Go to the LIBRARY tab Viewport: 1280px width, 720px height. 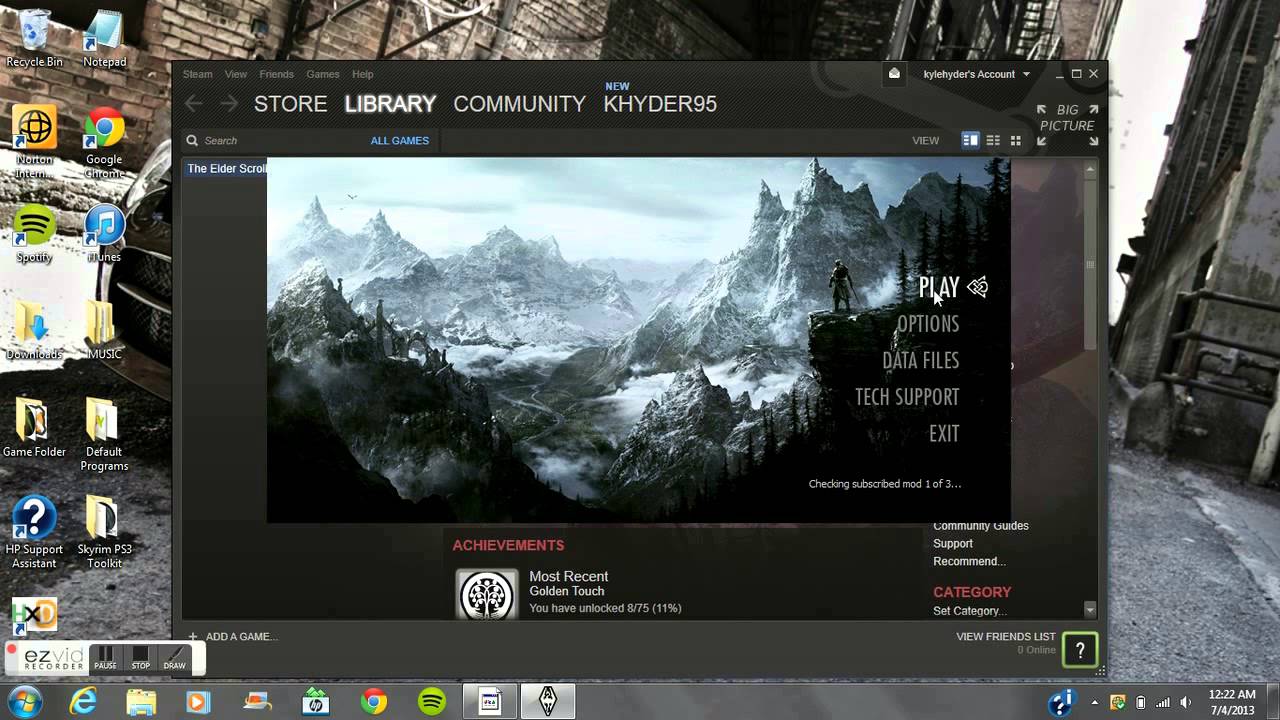coord(390,104)
